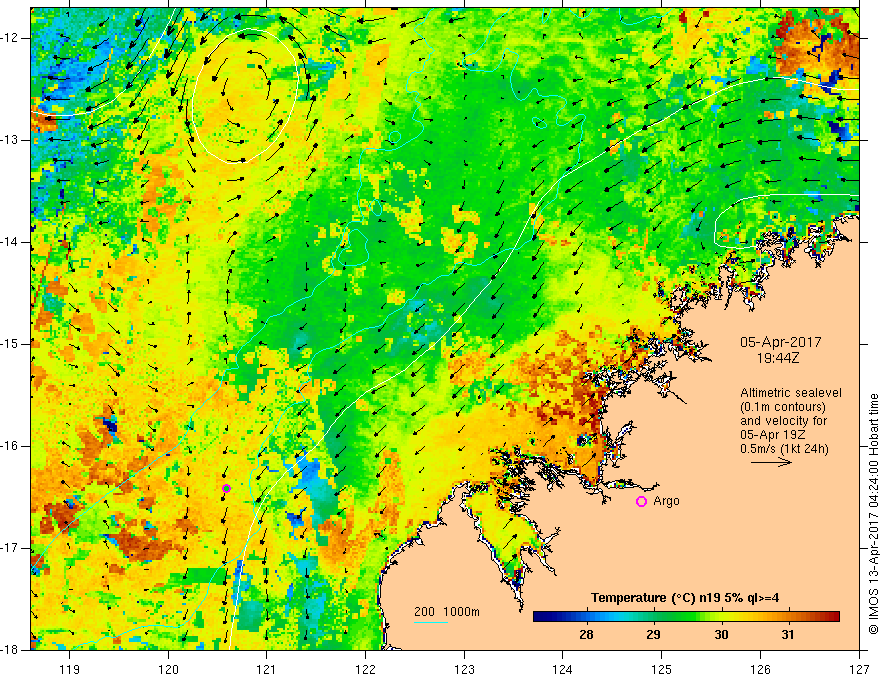880x680 pixels.
Task: Click the '31' colorbar tick label
Action: click(788, 635)
